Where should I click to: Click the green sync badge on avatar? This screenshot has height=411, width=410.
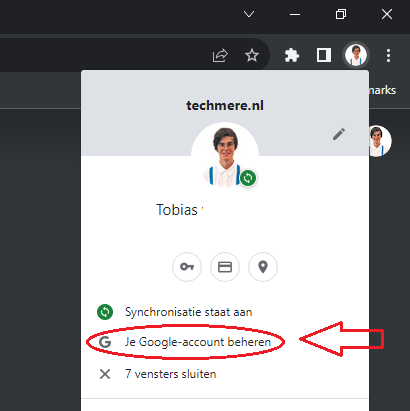248,178
